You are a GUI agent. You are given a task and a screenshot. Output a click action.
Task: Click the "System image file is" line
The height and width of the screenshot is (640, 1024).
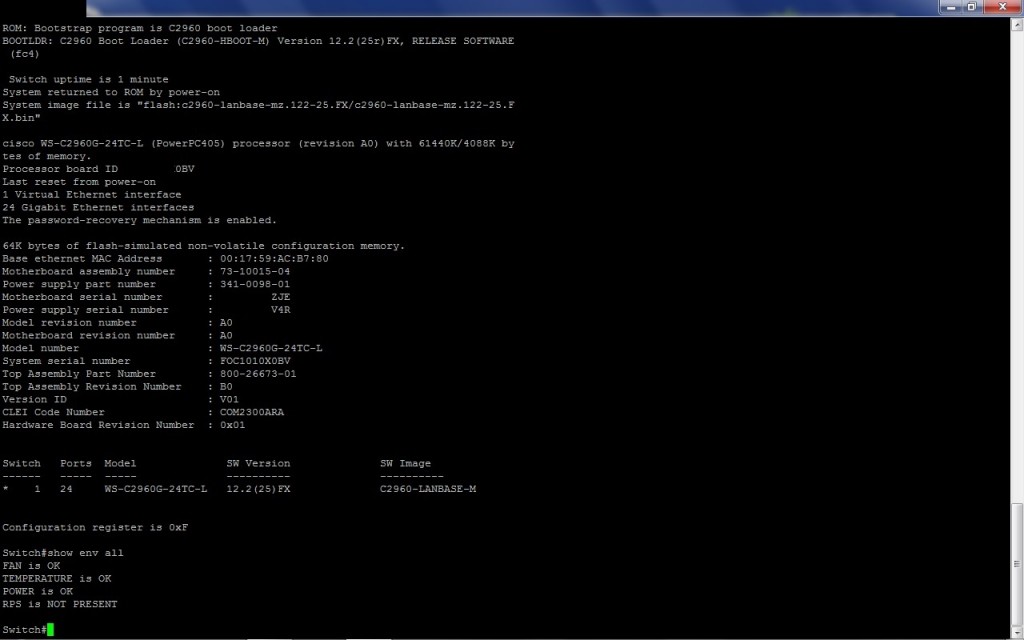(258, 105)
